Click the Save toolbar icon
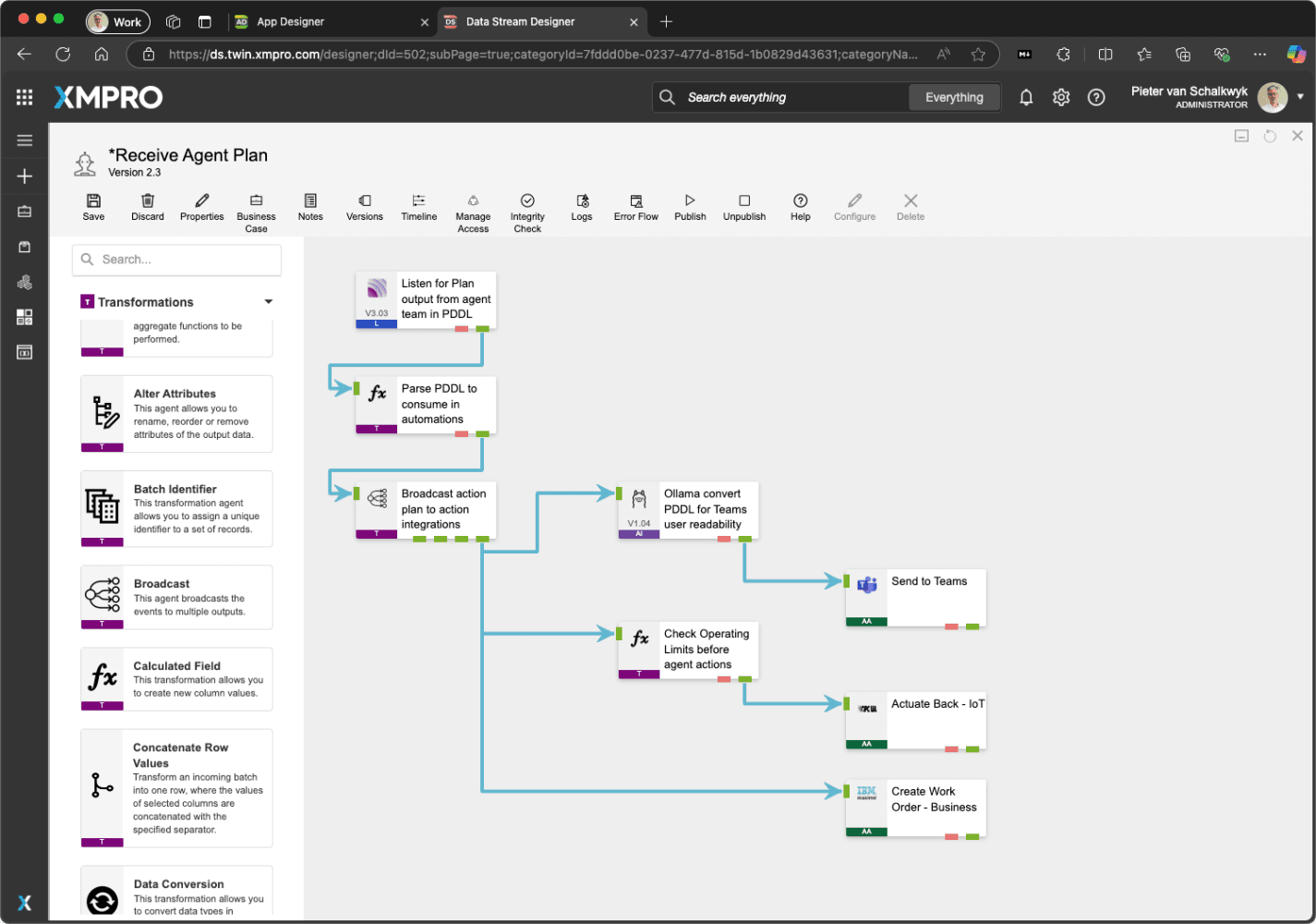The width and height of the screenshot is (1316, 924). 93,206
